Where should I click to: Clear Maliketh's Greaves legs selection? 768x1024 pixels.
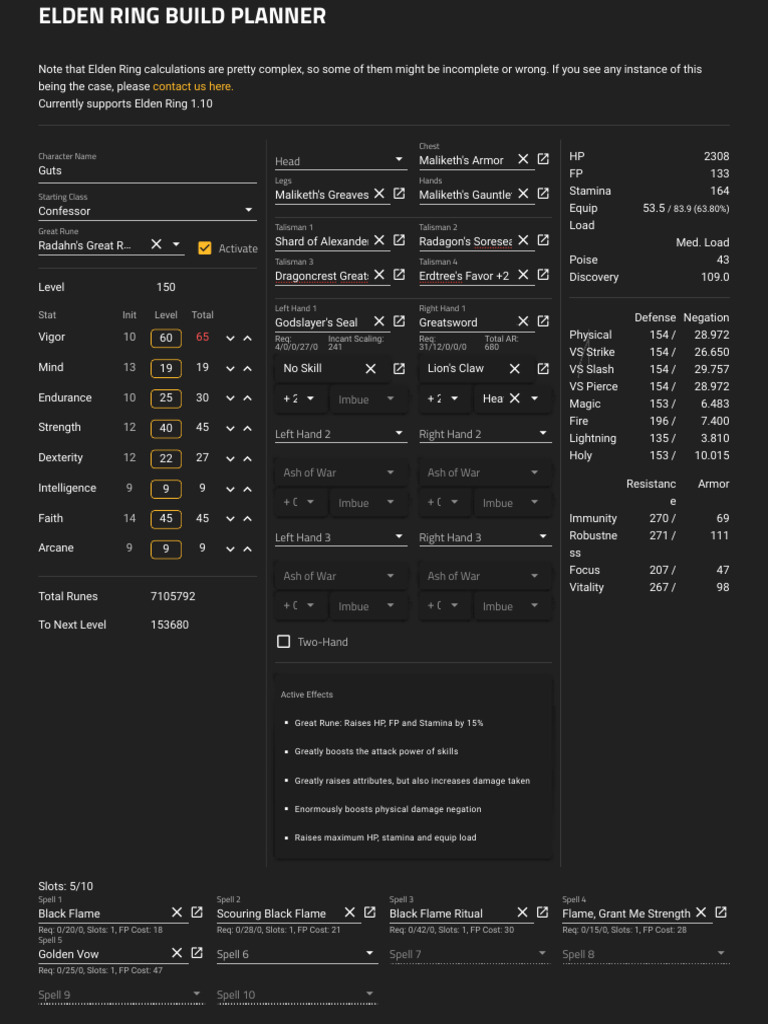(379, 194)
